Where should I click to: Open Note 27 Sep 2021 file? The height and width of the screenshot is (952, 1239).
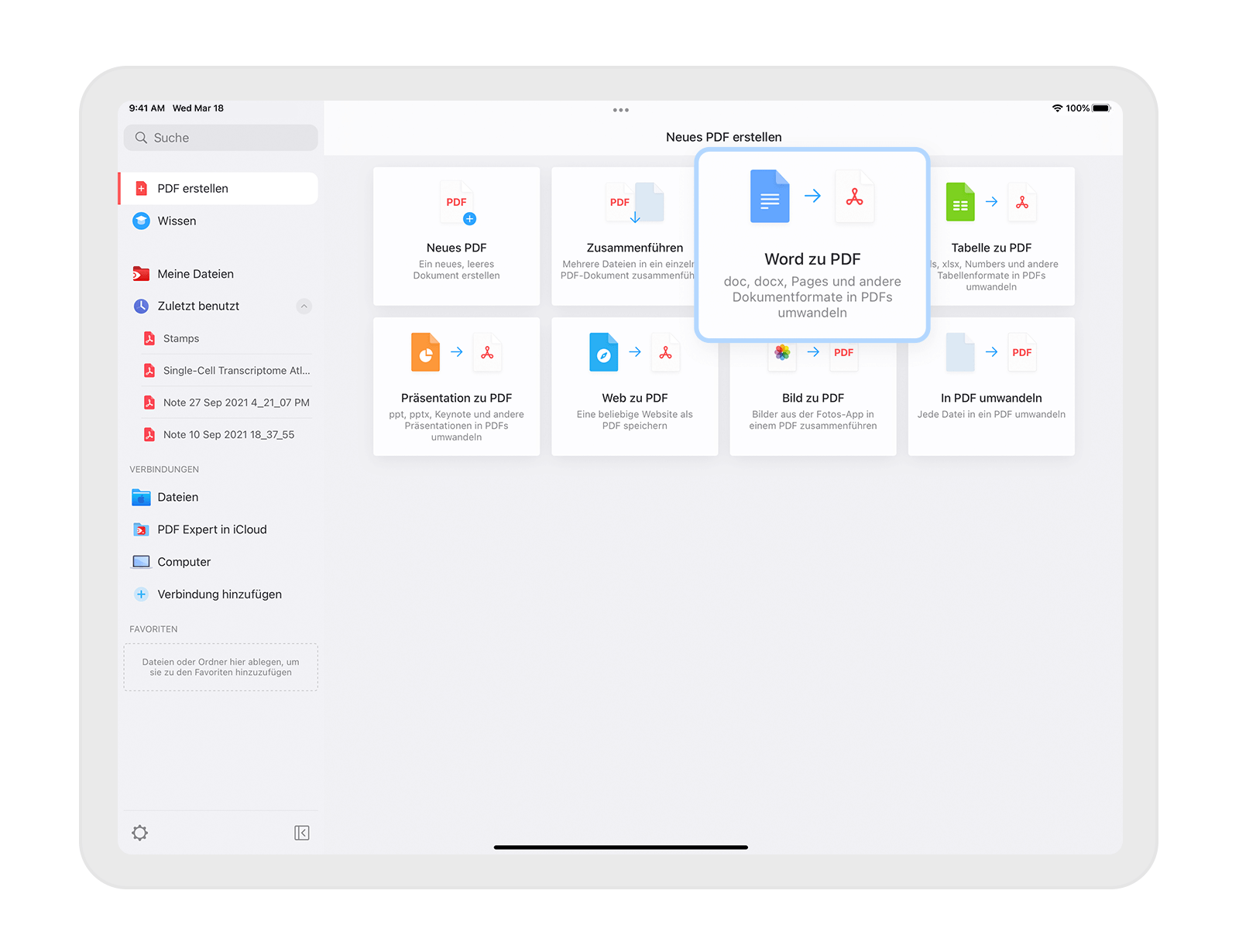click(235, 402)
